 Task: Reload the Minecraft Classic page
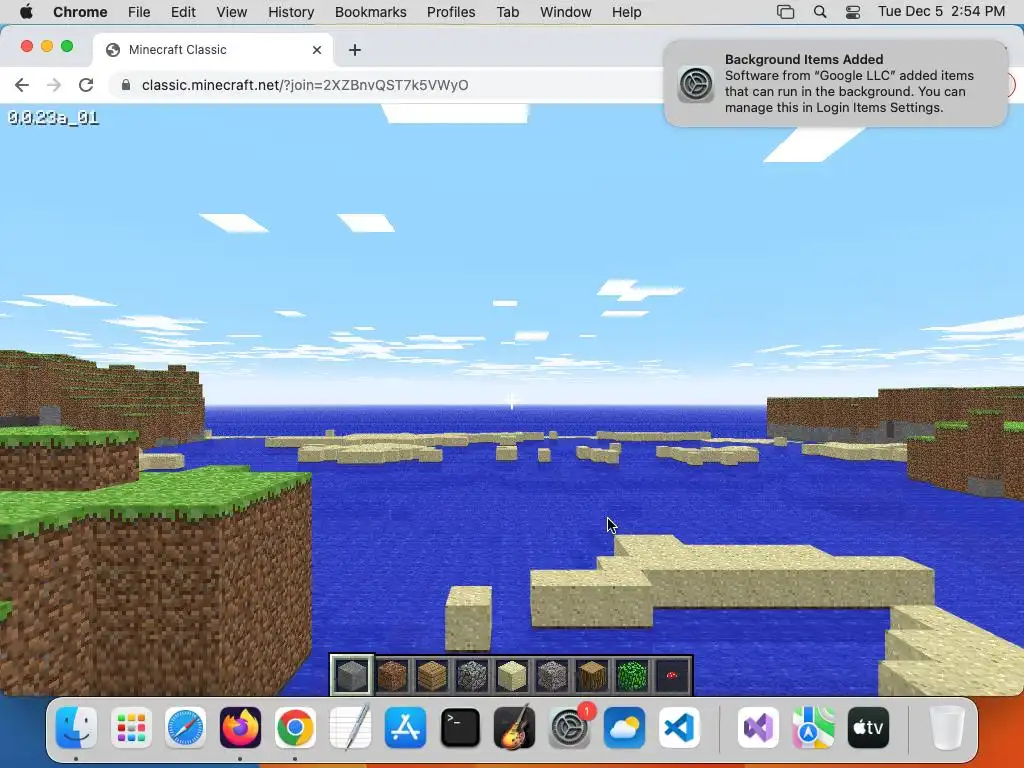[86, 85]
